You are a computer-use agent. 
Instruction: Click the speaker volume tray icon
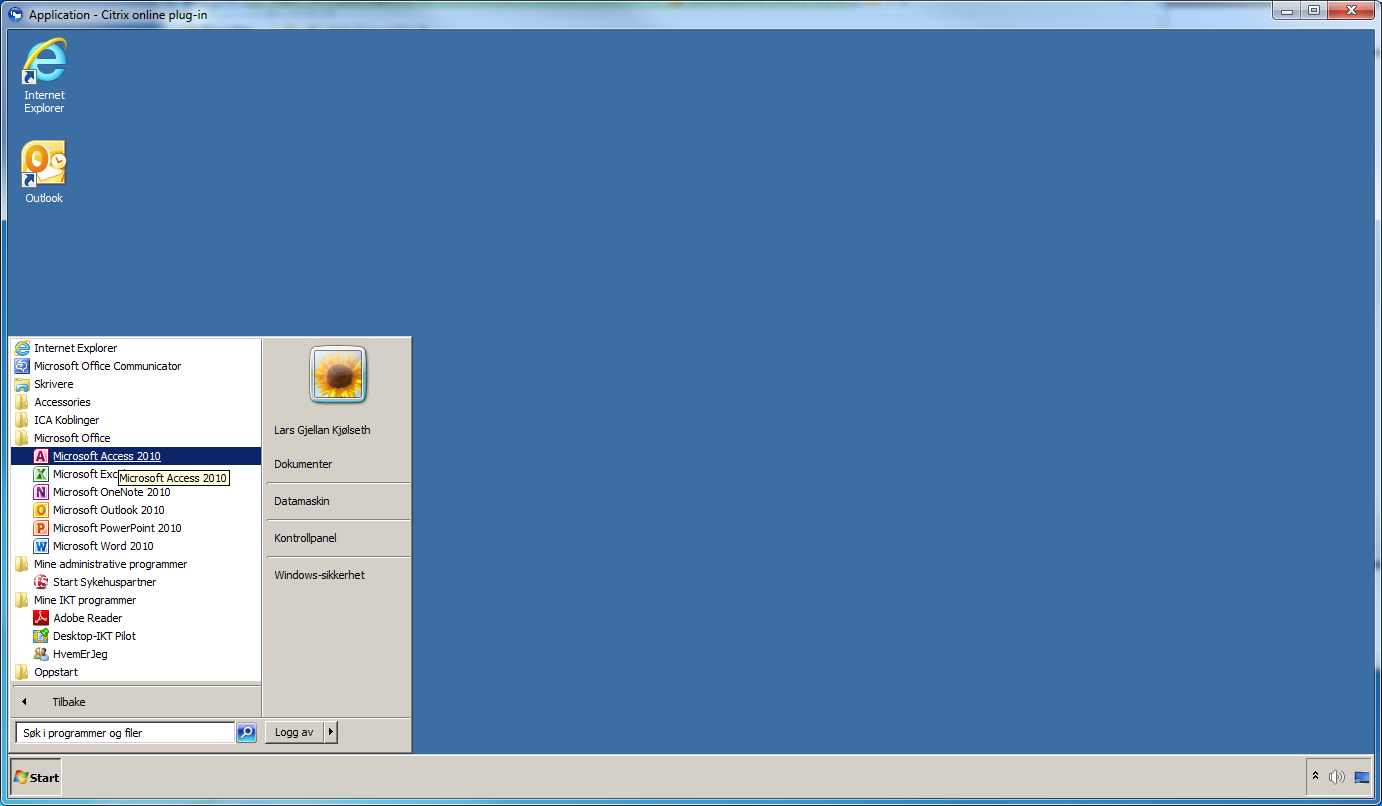(1337, 777)
